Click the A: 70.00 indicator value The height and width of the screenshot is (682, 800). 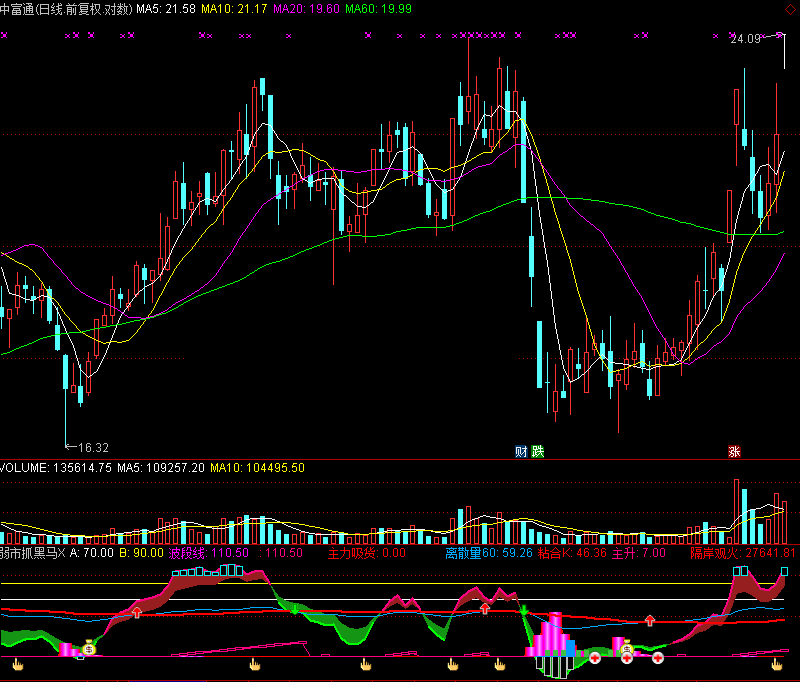[x=91, y=553]
